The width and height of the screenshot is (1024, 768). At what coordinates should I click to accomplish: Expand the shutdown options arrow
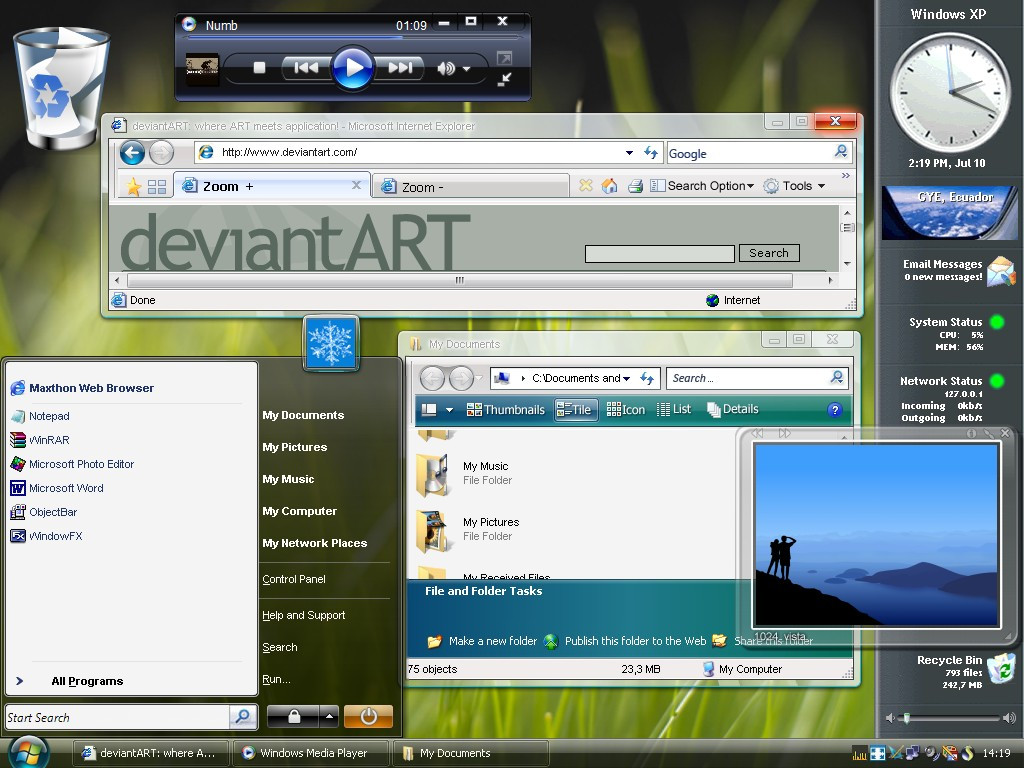[x=329, y=716]
